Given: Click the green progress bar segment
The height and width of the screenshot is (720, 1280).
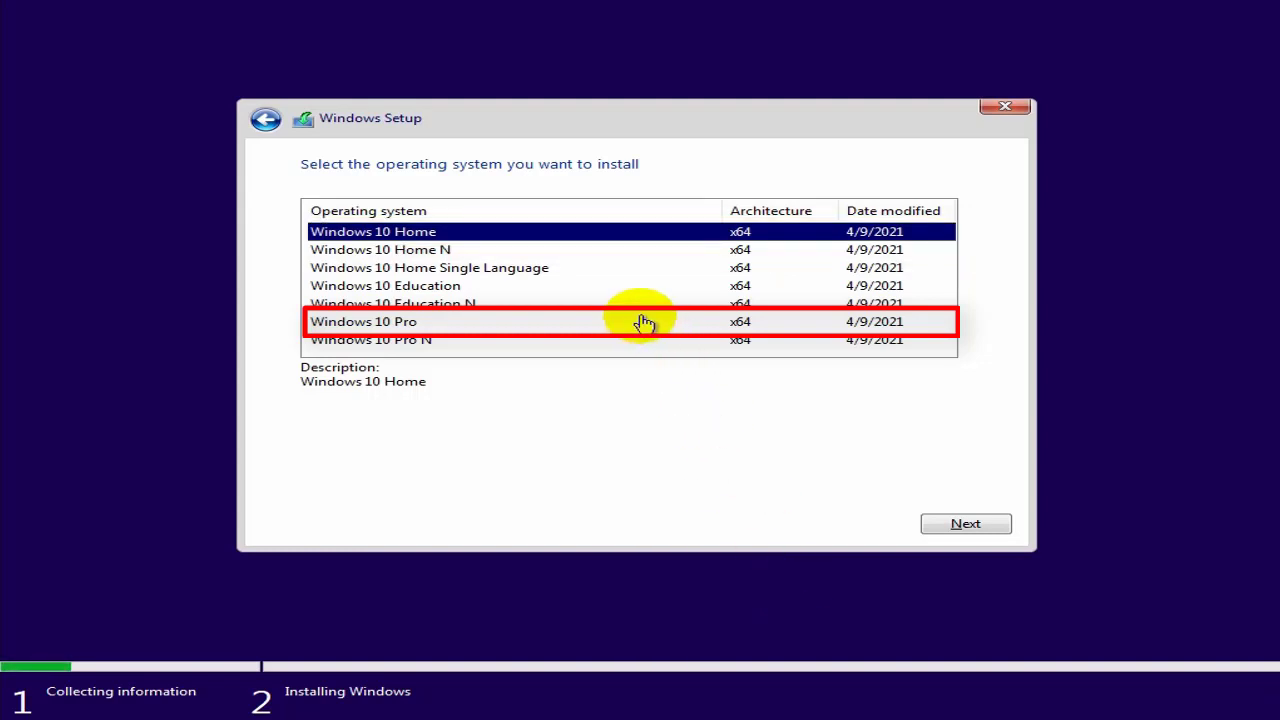Looking at the screenshot, I should tap(35, 666).
